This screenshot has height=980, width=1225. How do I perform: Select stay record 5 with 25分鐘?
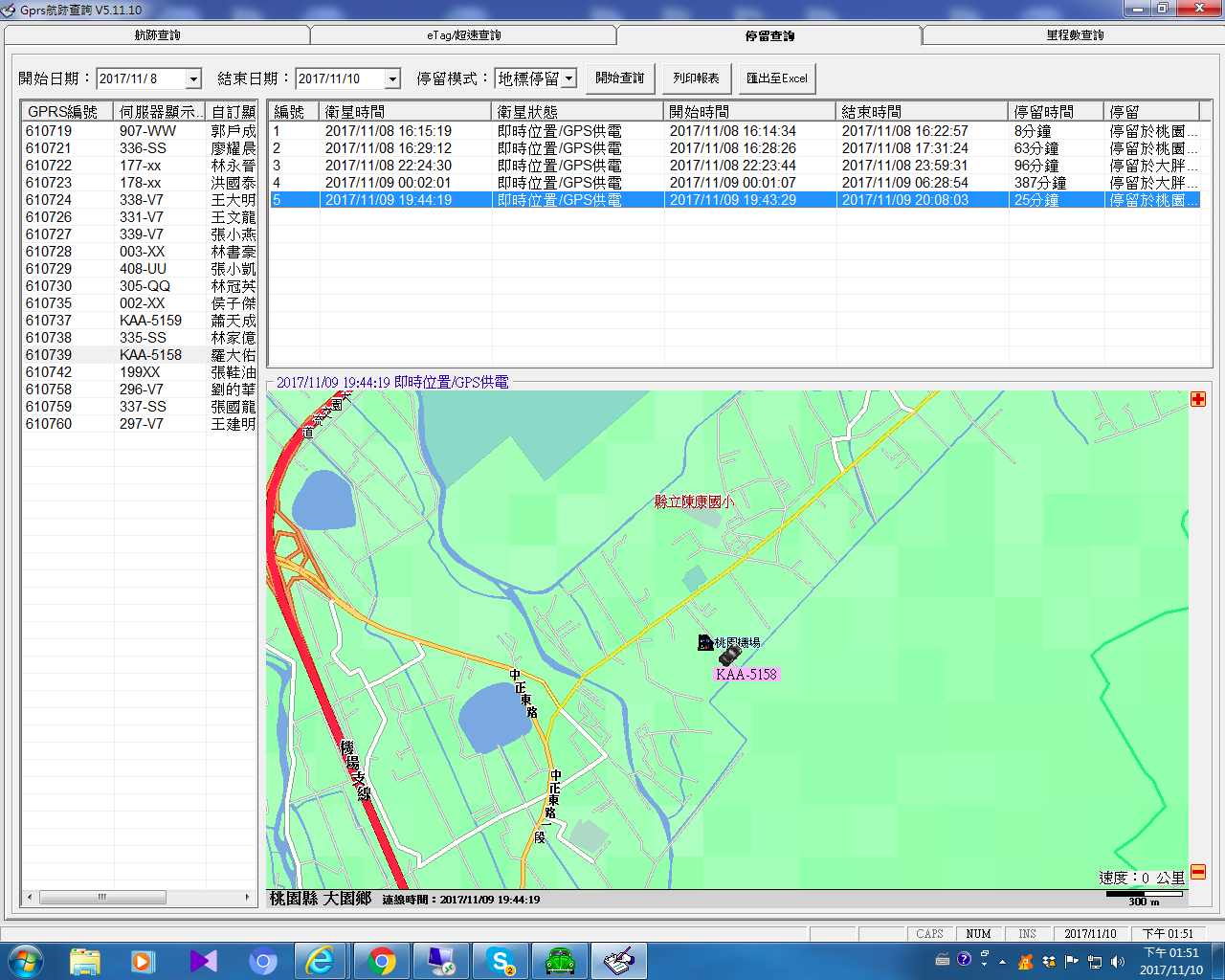click(734, 200)
